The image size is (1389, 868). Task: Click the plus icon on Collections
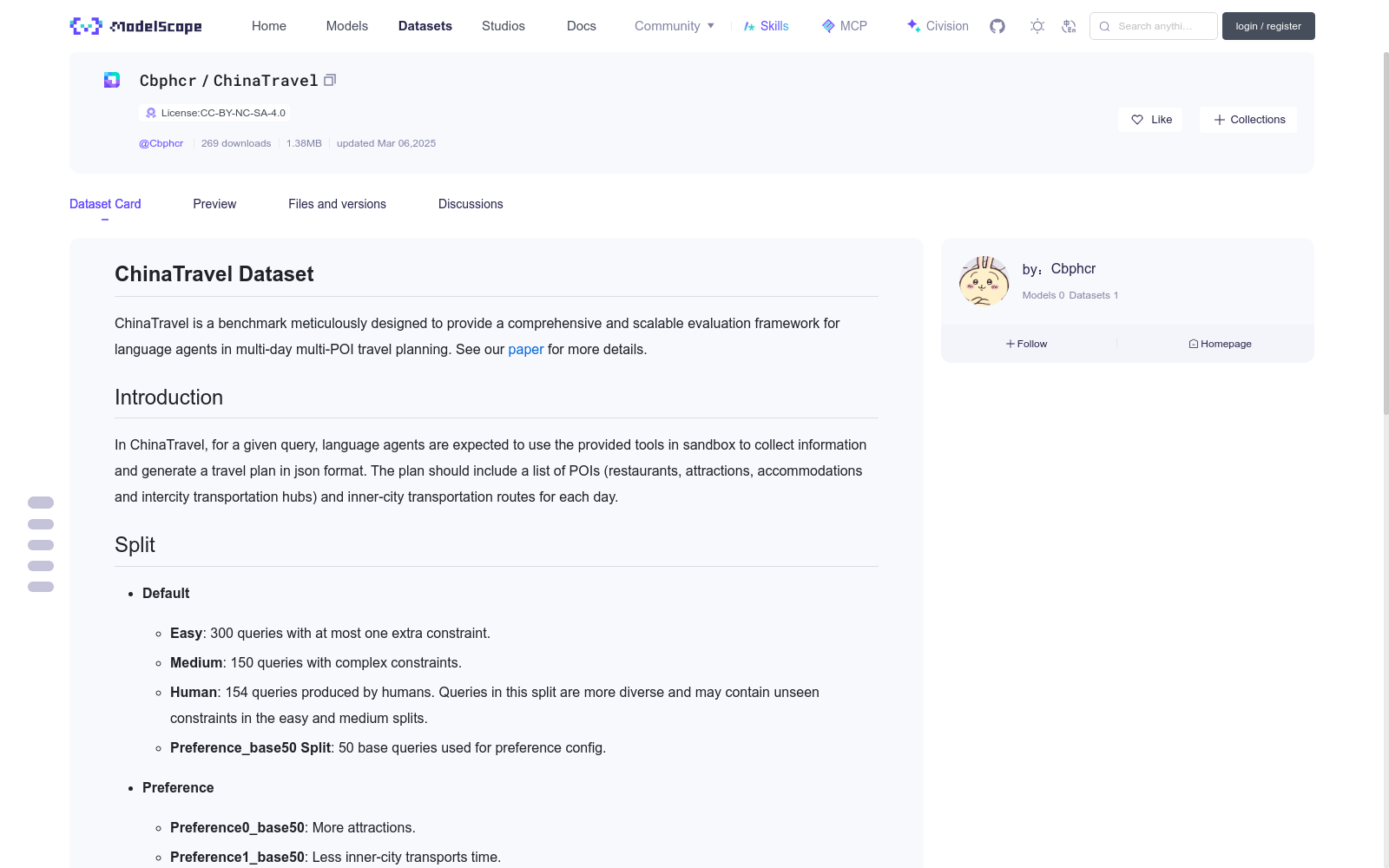click(1220, 120)
